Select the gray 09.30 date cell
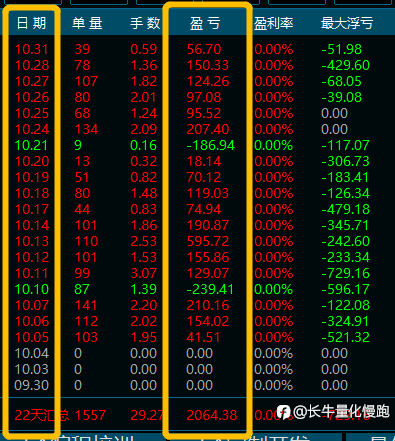The height and width of the screenshot is (441, 395). [x=32, y=385]
